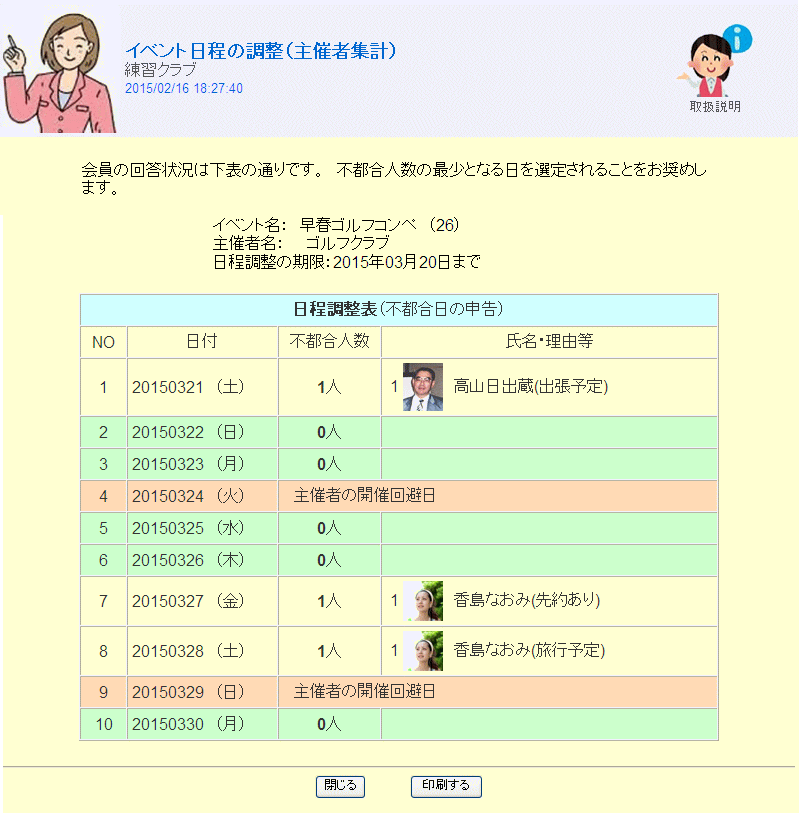Click 香島なおみ photo on 20150328 row
This screenshot has height=813, width=799.
click(x=423, y=651)
